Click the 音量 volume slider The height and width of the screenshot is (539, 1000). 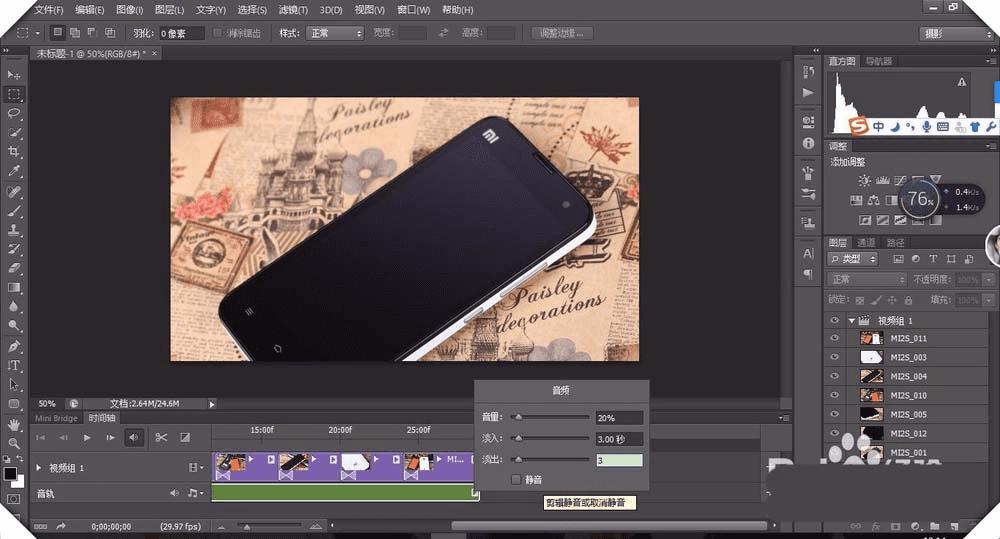(x=551, y=417)
